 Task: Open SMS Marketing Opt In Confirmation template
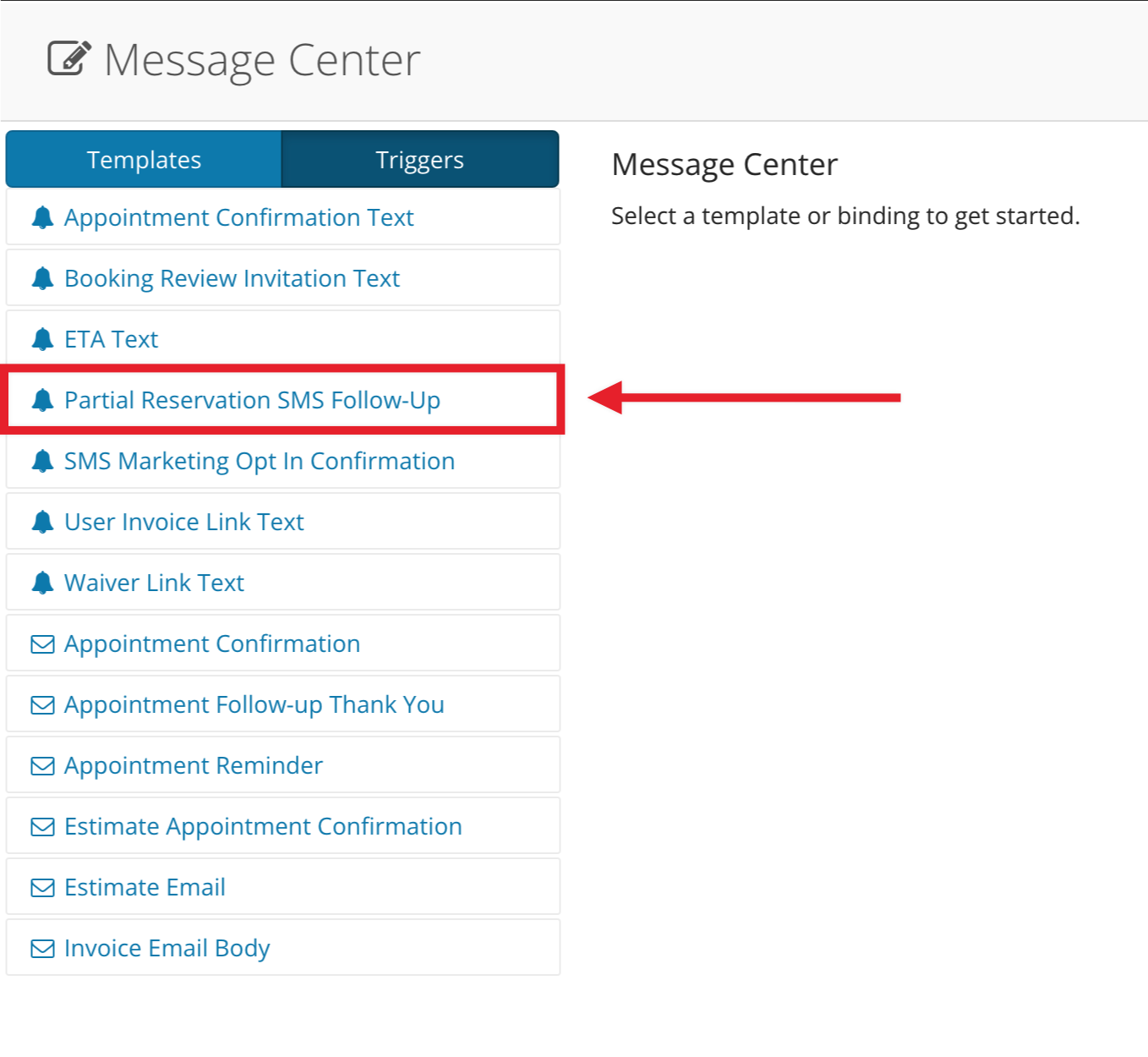(x=283, y=460)
